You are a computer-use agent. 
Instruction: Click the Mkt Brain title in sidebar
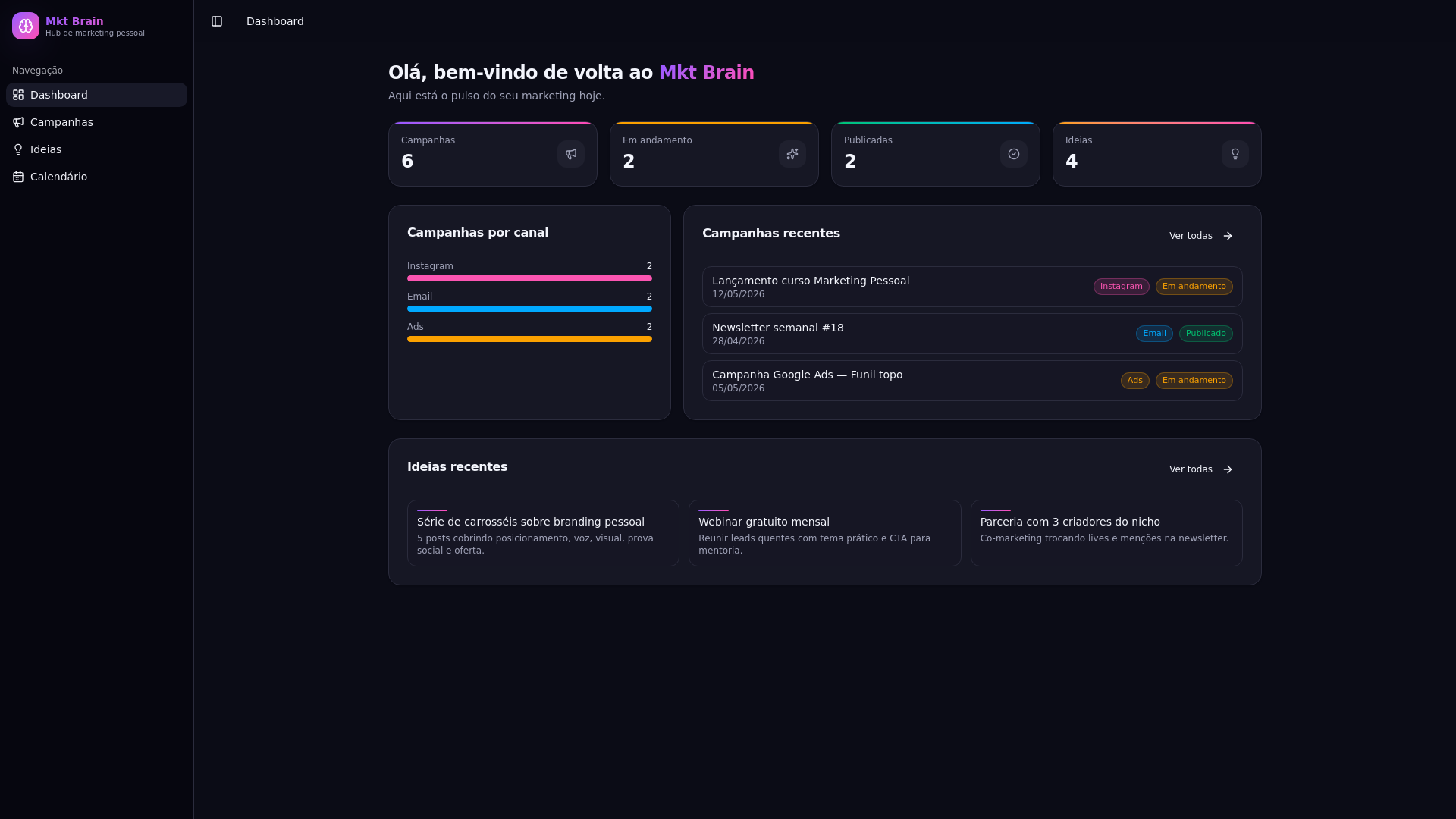click(x=74, y=21)
